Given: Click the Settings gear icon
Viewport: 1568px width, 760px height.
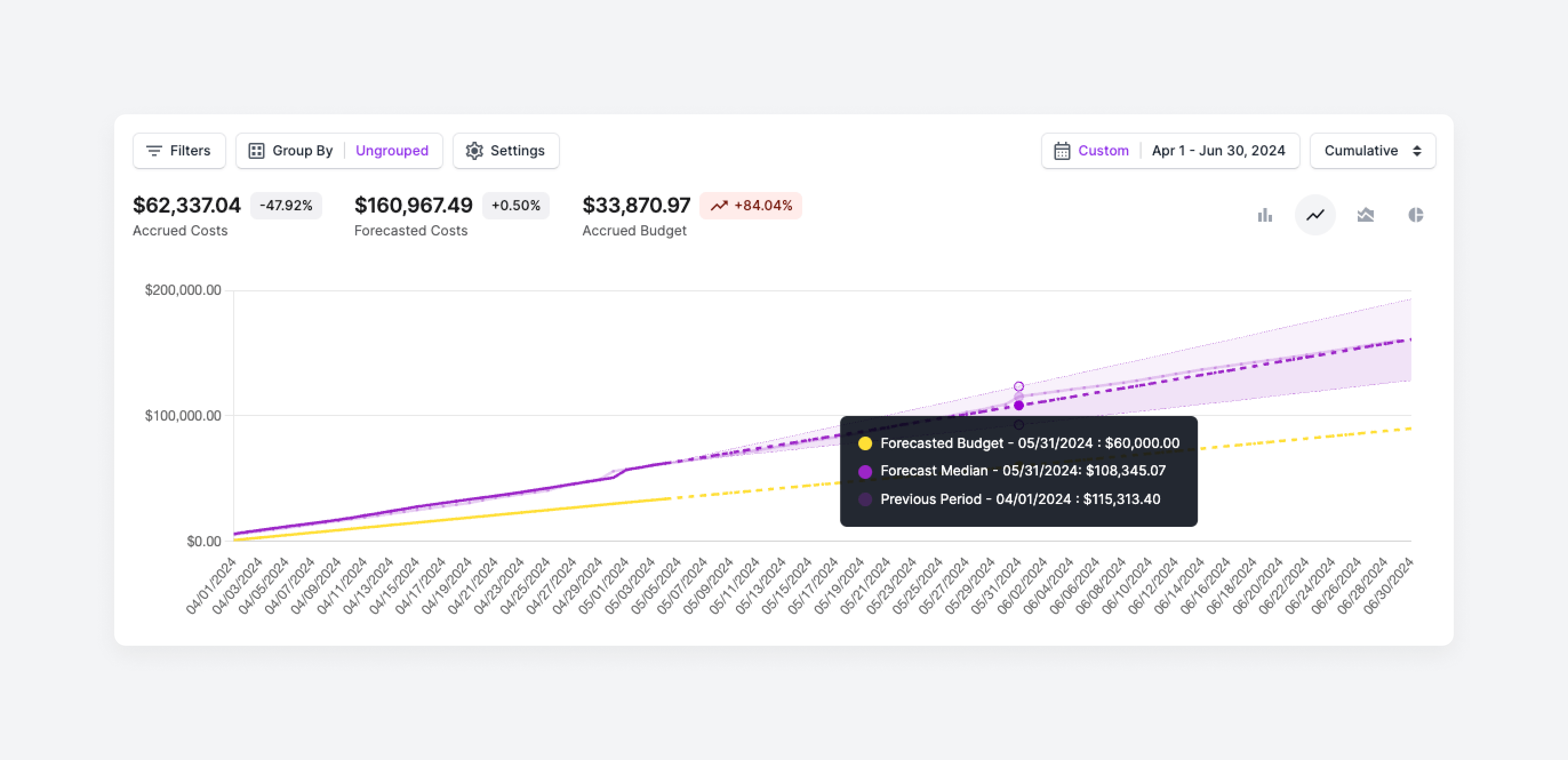Looking at the screenshot, I should click(475, 150).
